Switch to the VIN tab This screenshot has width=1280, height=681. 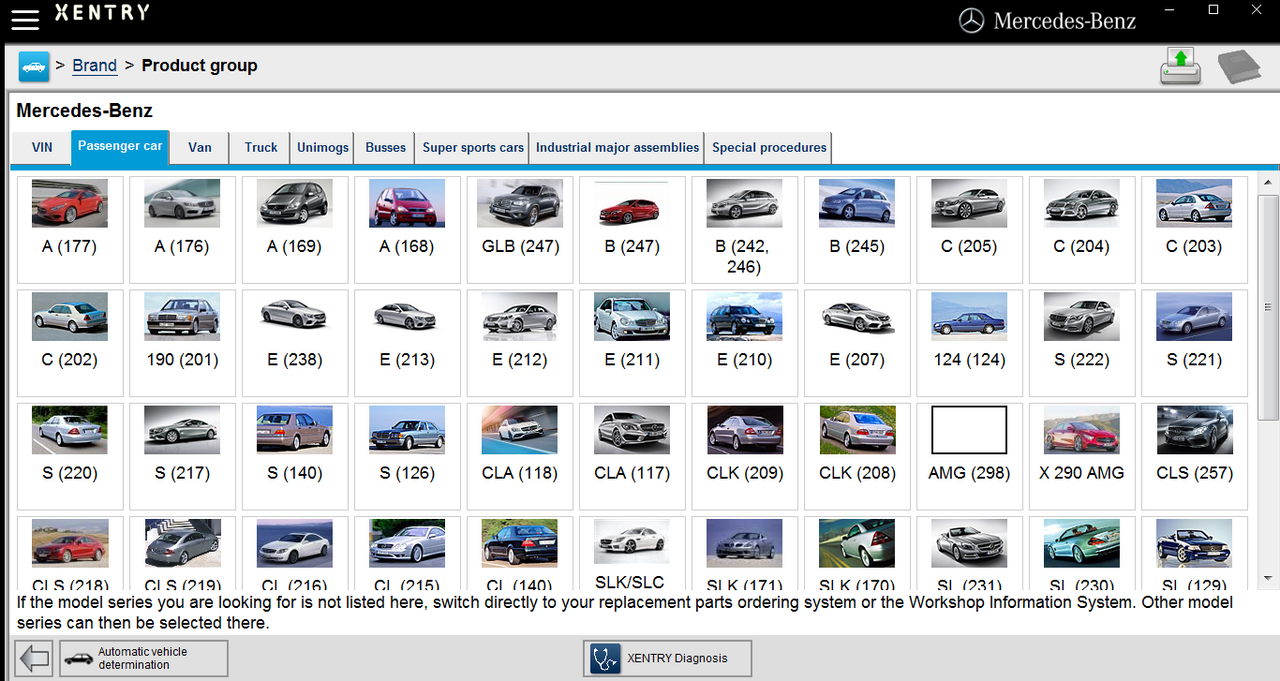pos(42,148)
